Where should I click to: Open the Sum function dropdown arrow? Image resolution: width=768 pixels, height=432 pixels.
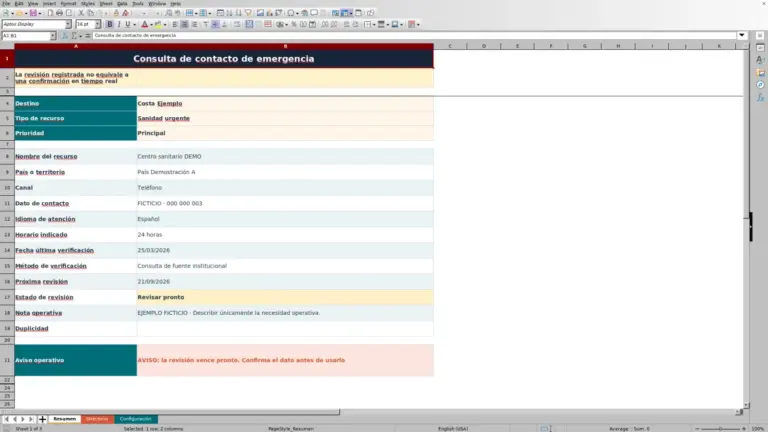coord(81,36)
